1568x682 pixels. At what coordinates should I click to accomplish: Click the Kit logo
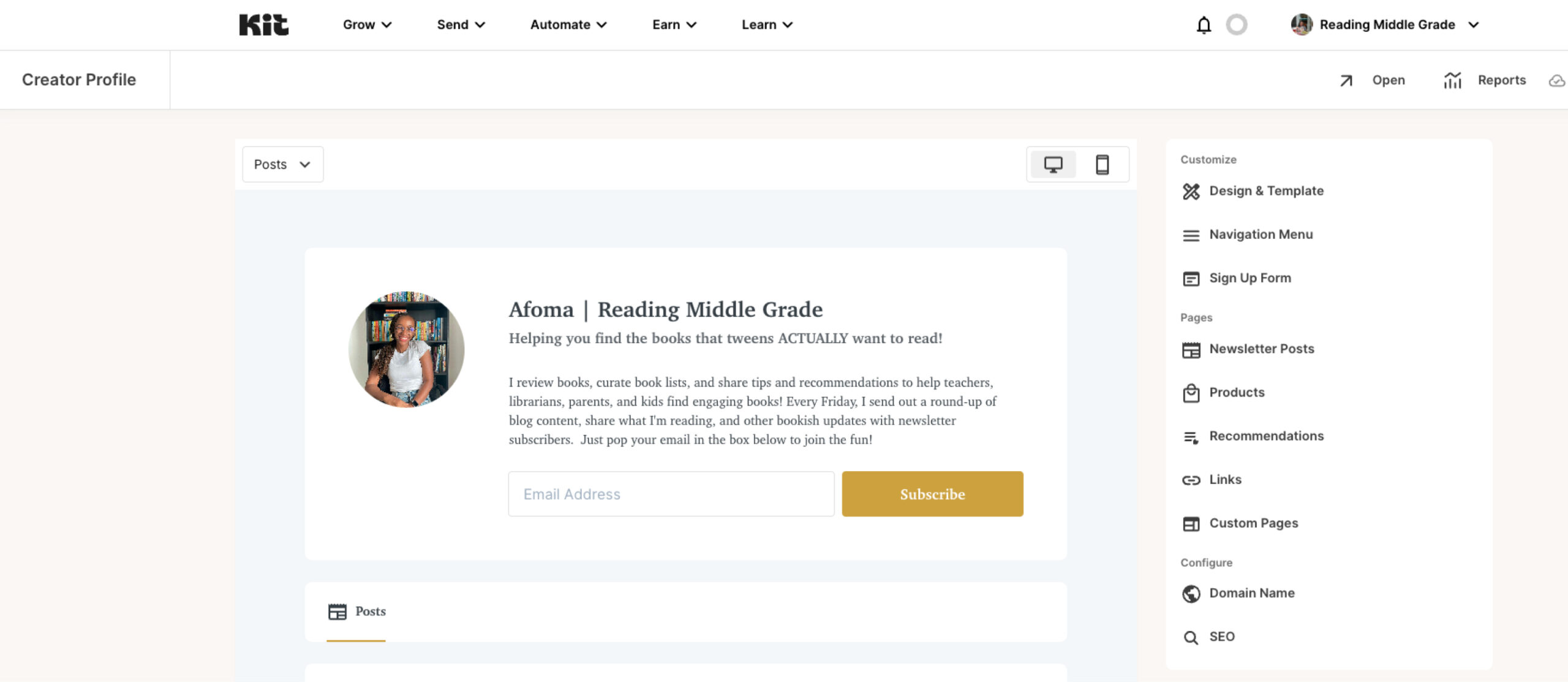263,25
